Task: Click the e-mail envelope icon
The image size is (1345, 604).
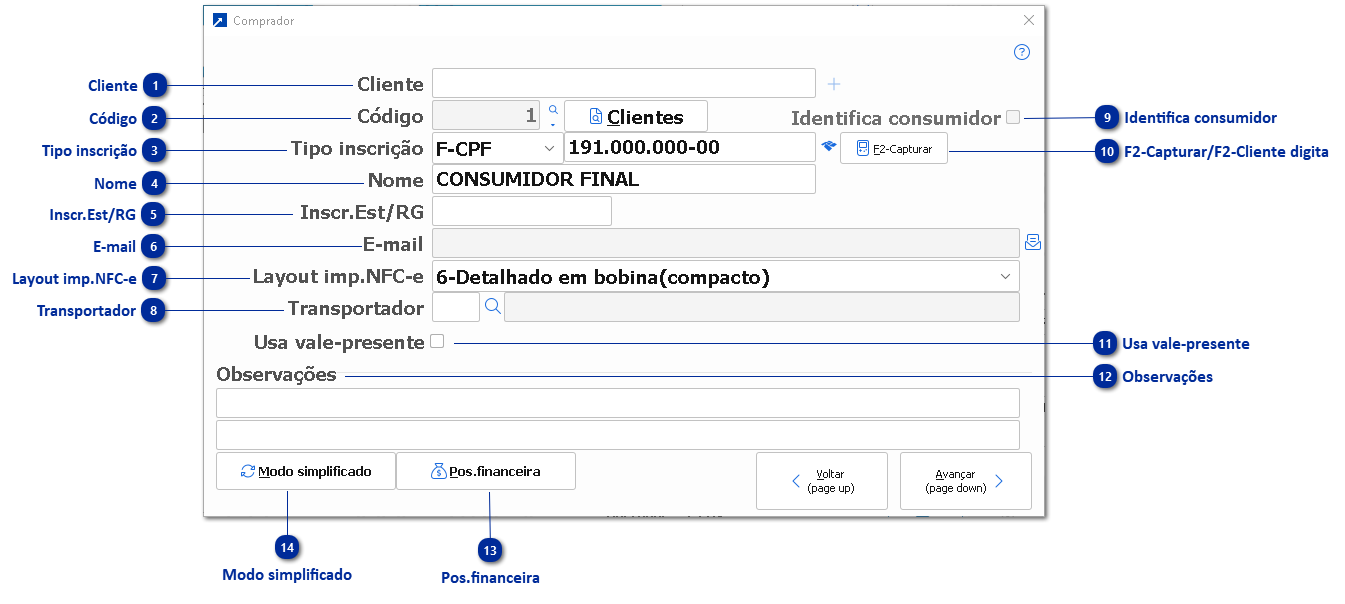Action: [x=1033, y=242]
